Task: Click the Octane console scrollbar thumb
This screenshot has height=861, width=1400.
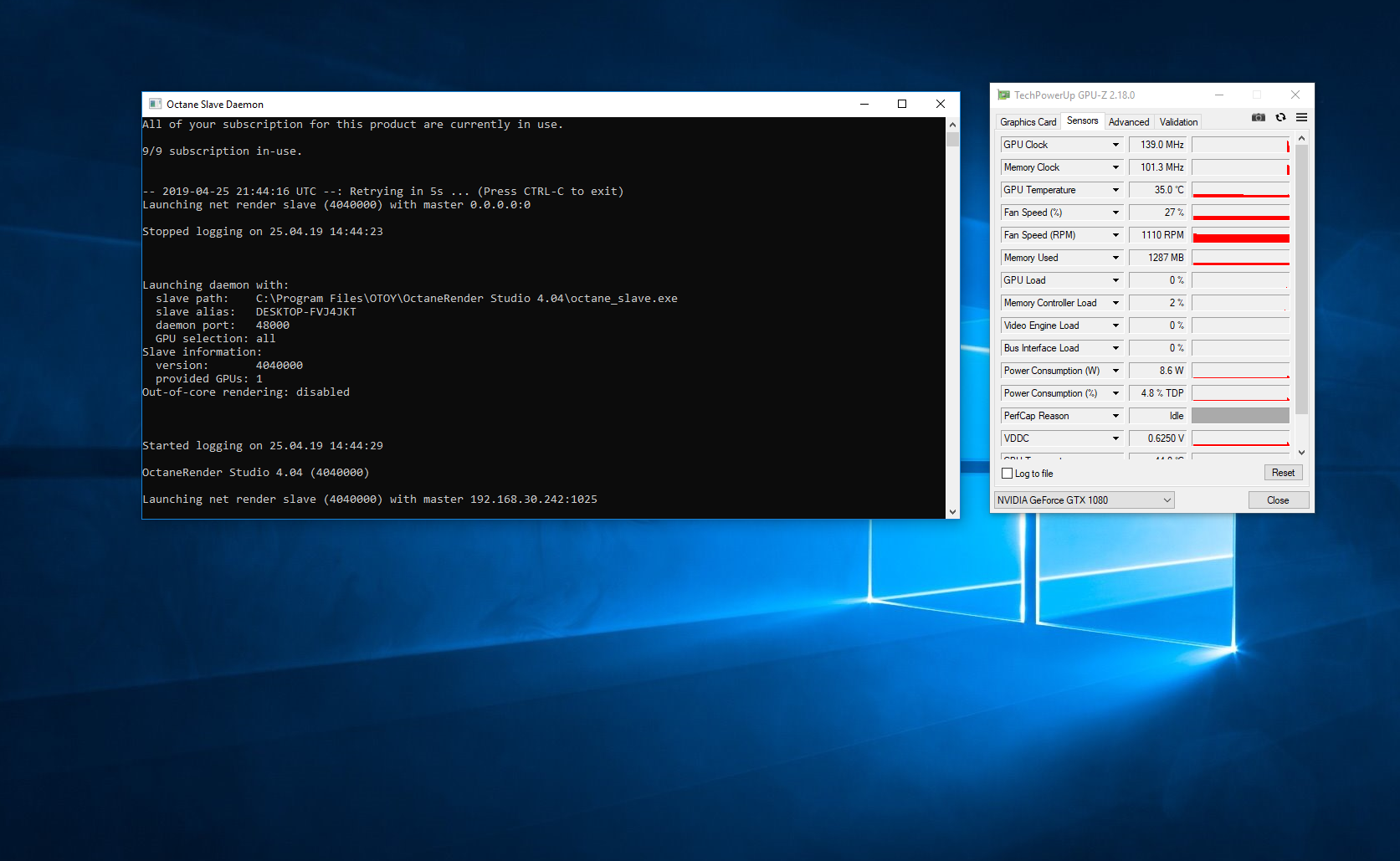Action: [952, 139]
